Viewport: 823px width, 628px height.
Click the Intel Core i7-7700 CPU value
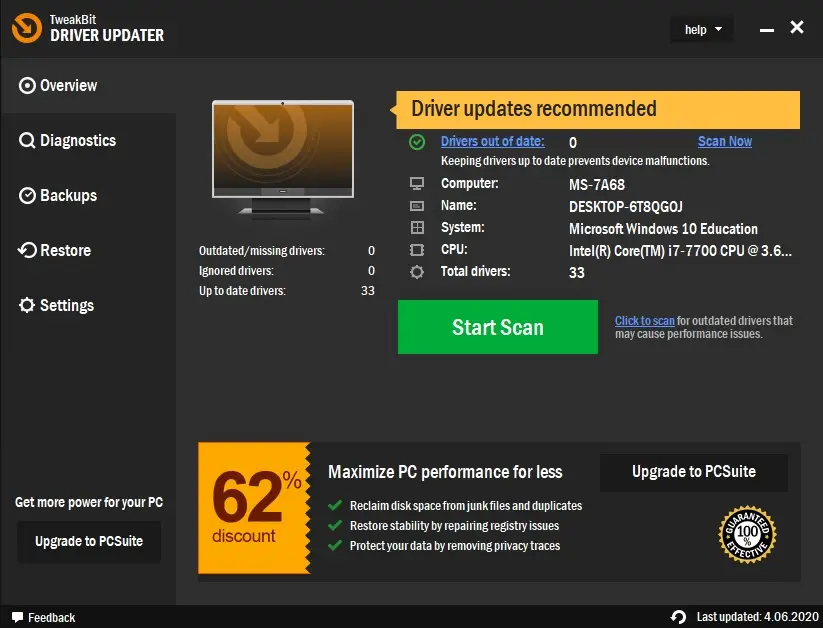pyautogui.click(x=680, y=251)
